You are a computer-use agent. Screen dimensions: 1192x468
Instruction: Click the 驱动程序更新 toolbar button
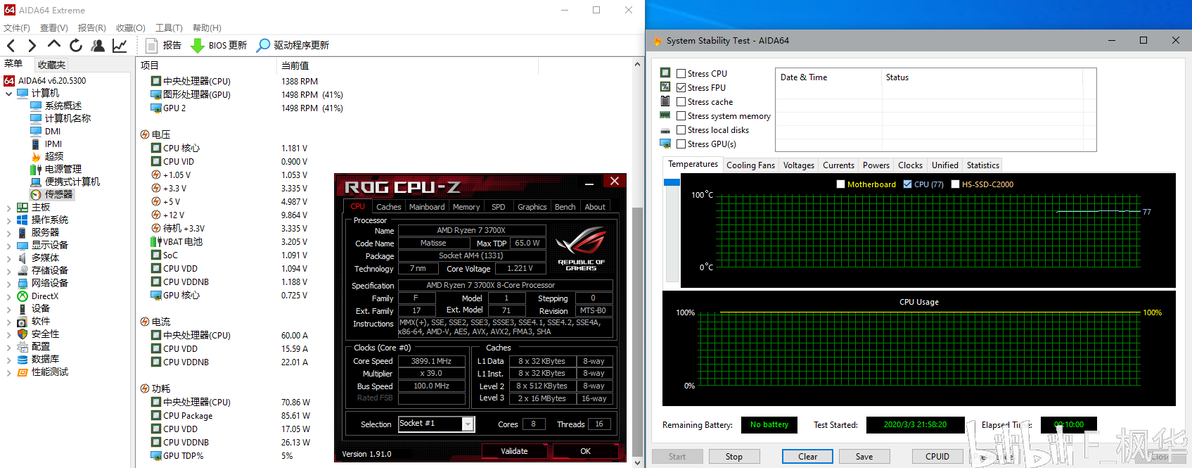click(293, 46)
